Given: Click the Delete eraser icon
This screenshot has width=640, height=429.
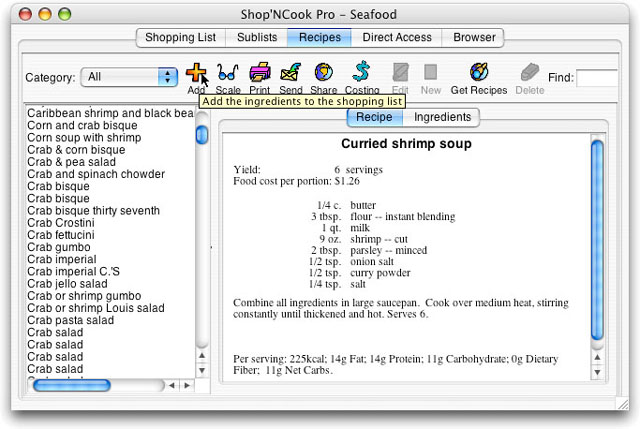Looking at the screenshot, I should (x=530, y=73).
